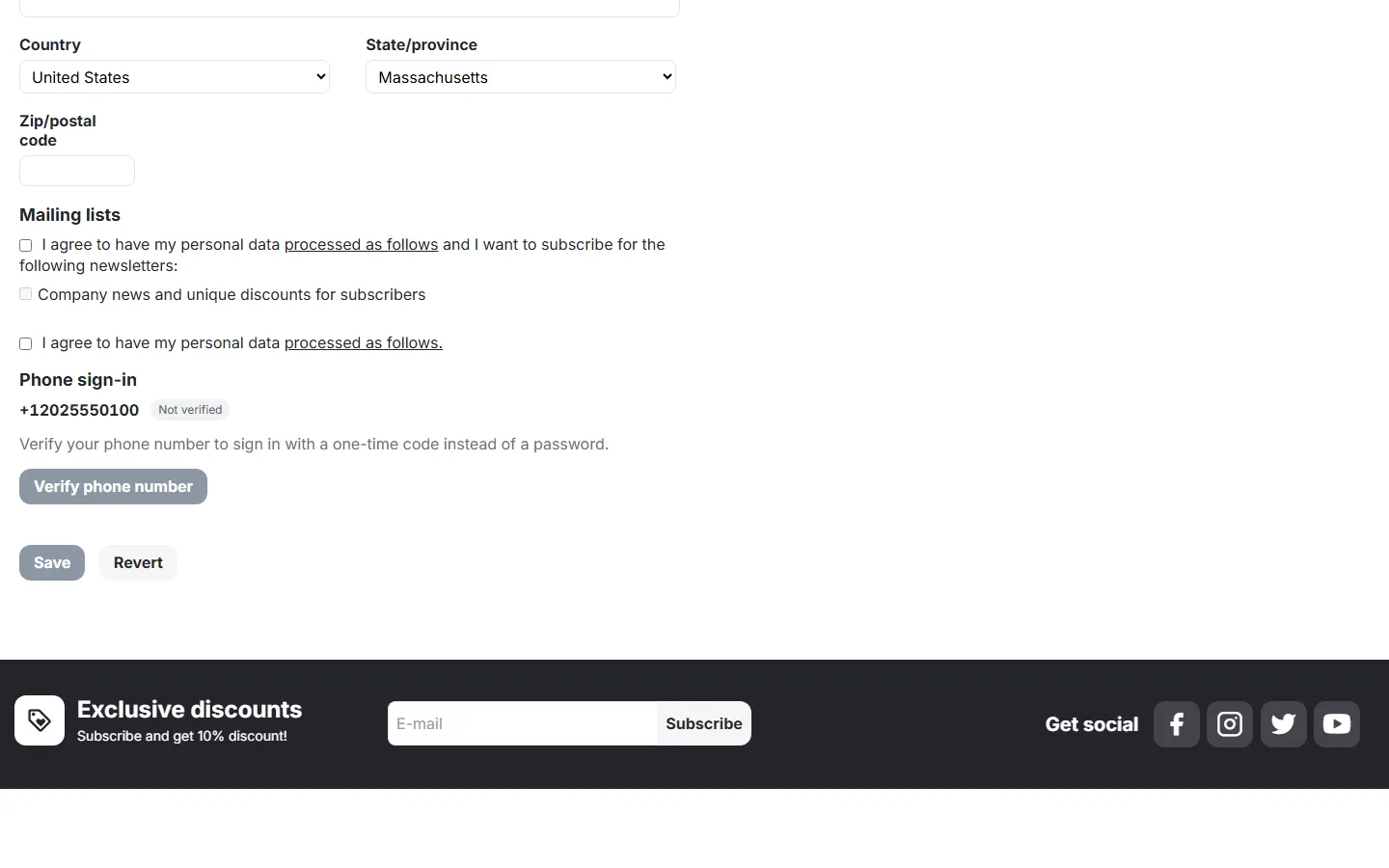Tick the personal data processing agreement checkbox

(26, 343)
